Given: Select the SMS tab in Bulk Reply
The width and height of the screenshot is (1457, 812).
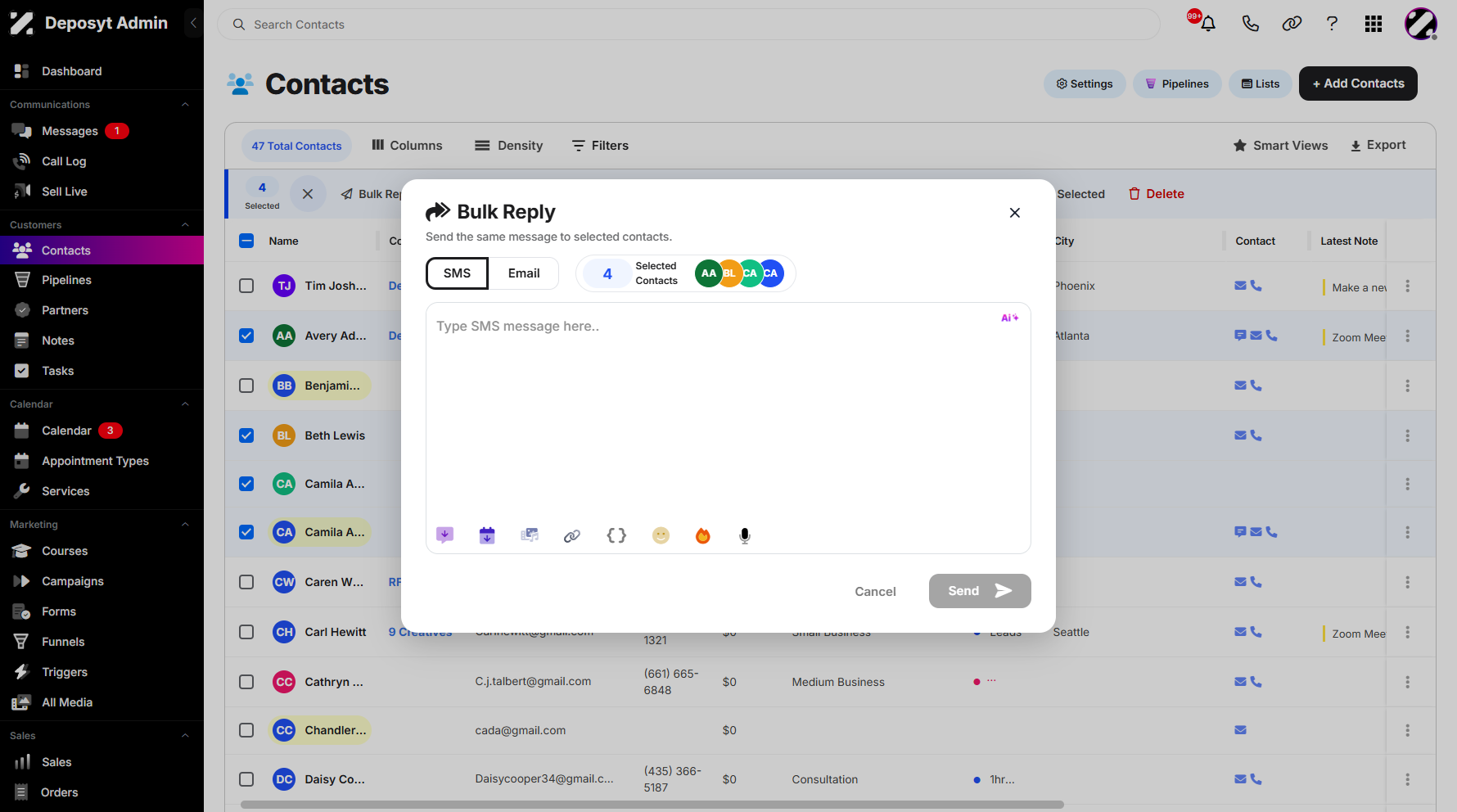Looking at the screenshot, I should pyautogui.click(x=457, y=273).
